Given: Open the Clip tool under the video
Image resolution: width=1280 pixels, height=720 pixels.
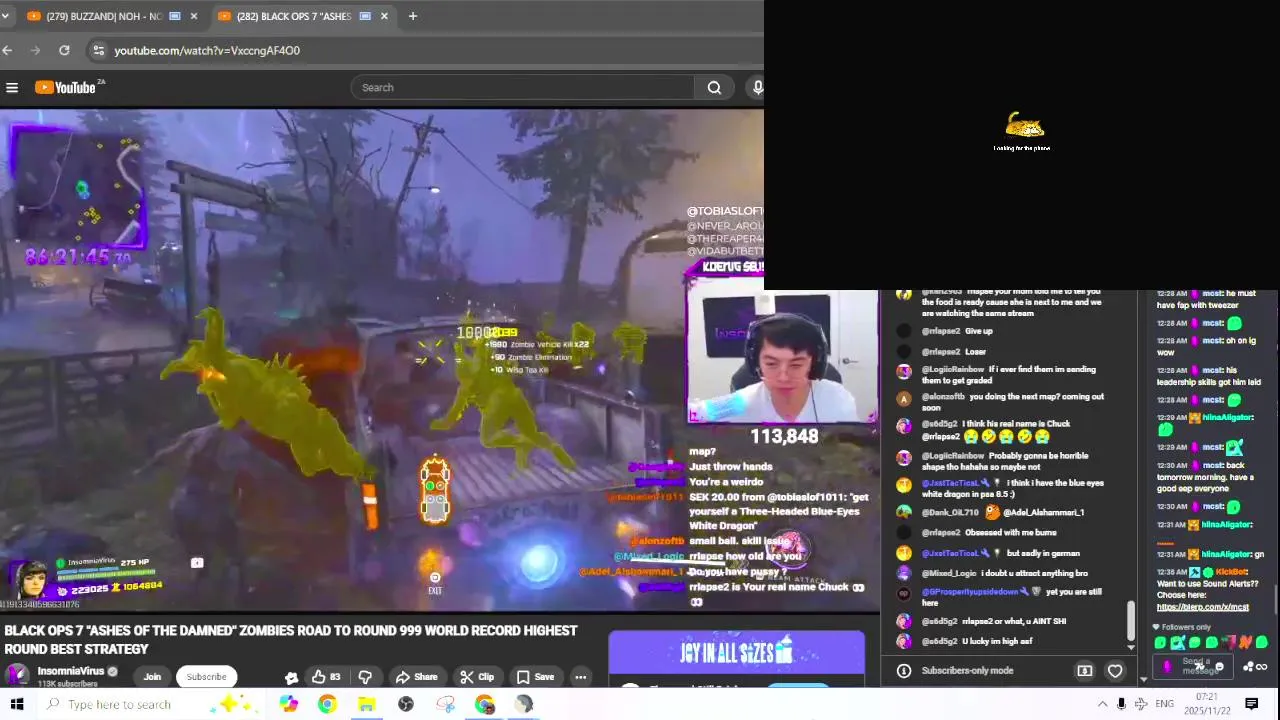Looking at the screenshot, I should pyautogui.click(x=477, y=677).
